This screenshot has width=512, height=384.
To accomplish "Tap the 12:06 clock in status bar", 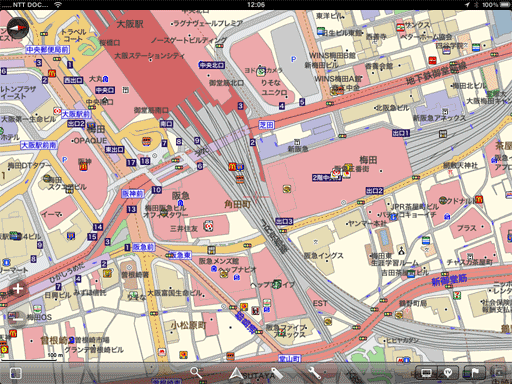I will click(x=256, y=5).
